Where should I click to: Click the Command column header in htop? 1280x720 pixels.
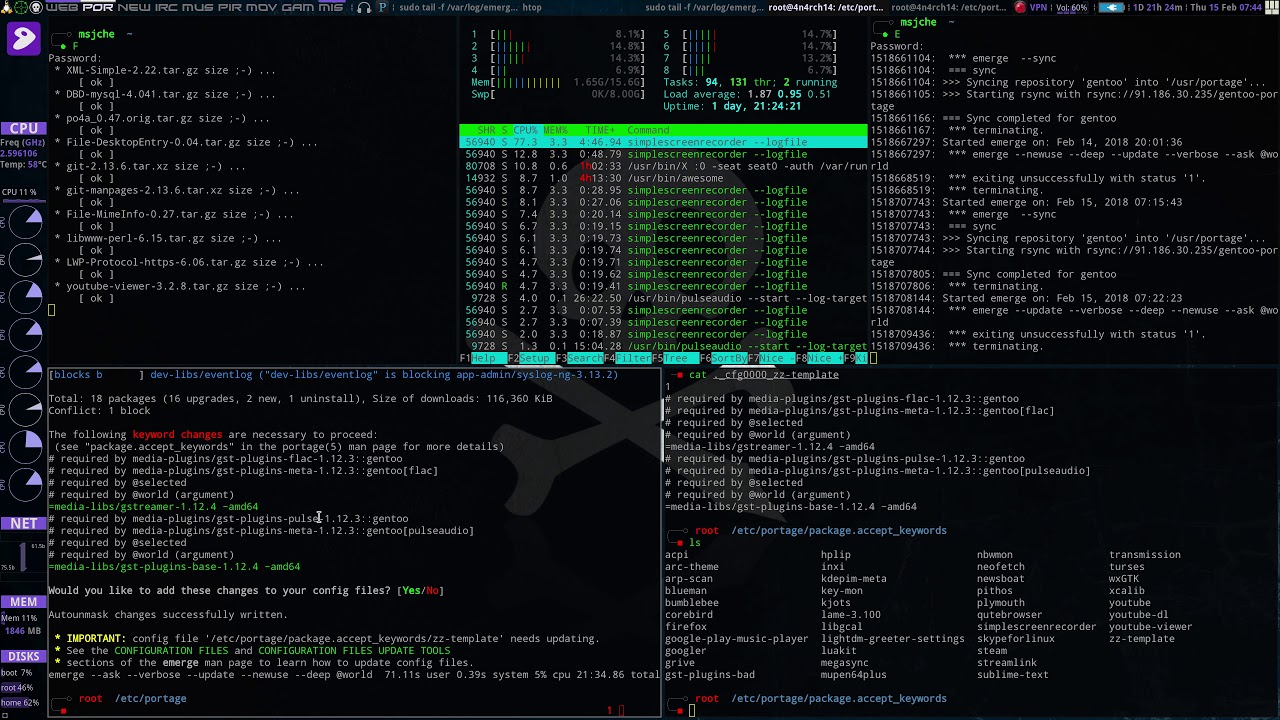pos(648,130)
